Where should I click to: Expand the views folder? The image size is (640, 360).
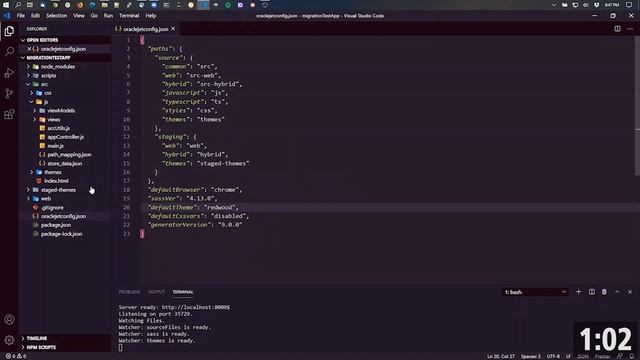pyautogui.click(x=35, y=120)
